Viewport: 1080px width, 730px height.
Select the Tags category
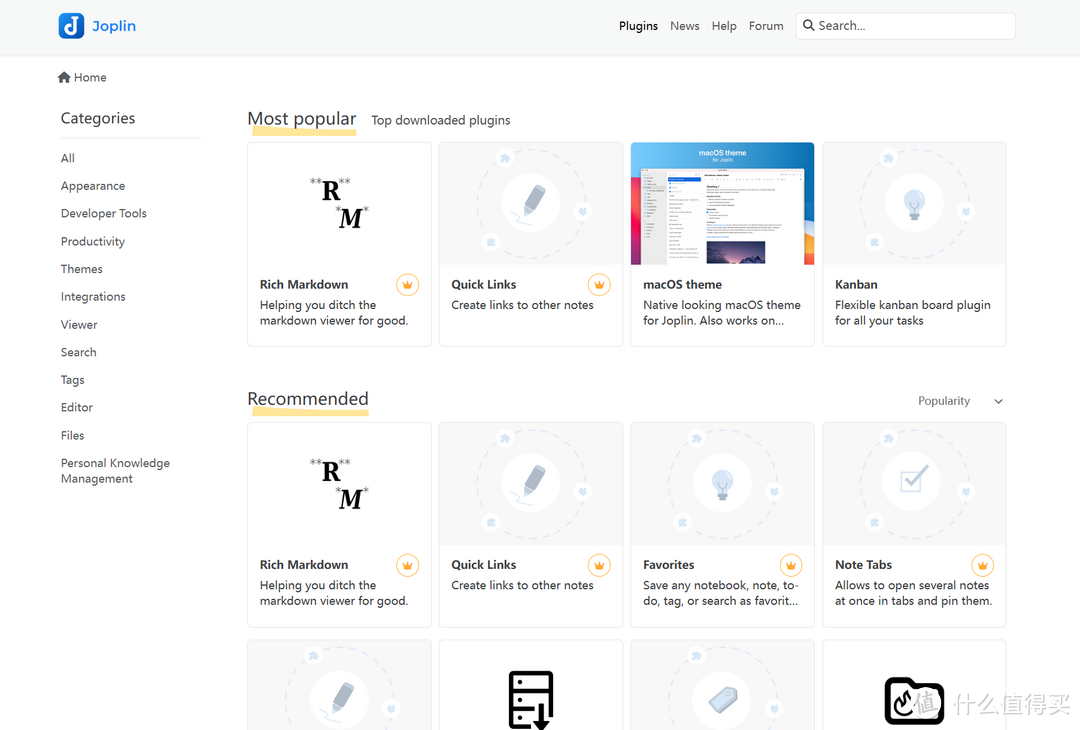72,380
